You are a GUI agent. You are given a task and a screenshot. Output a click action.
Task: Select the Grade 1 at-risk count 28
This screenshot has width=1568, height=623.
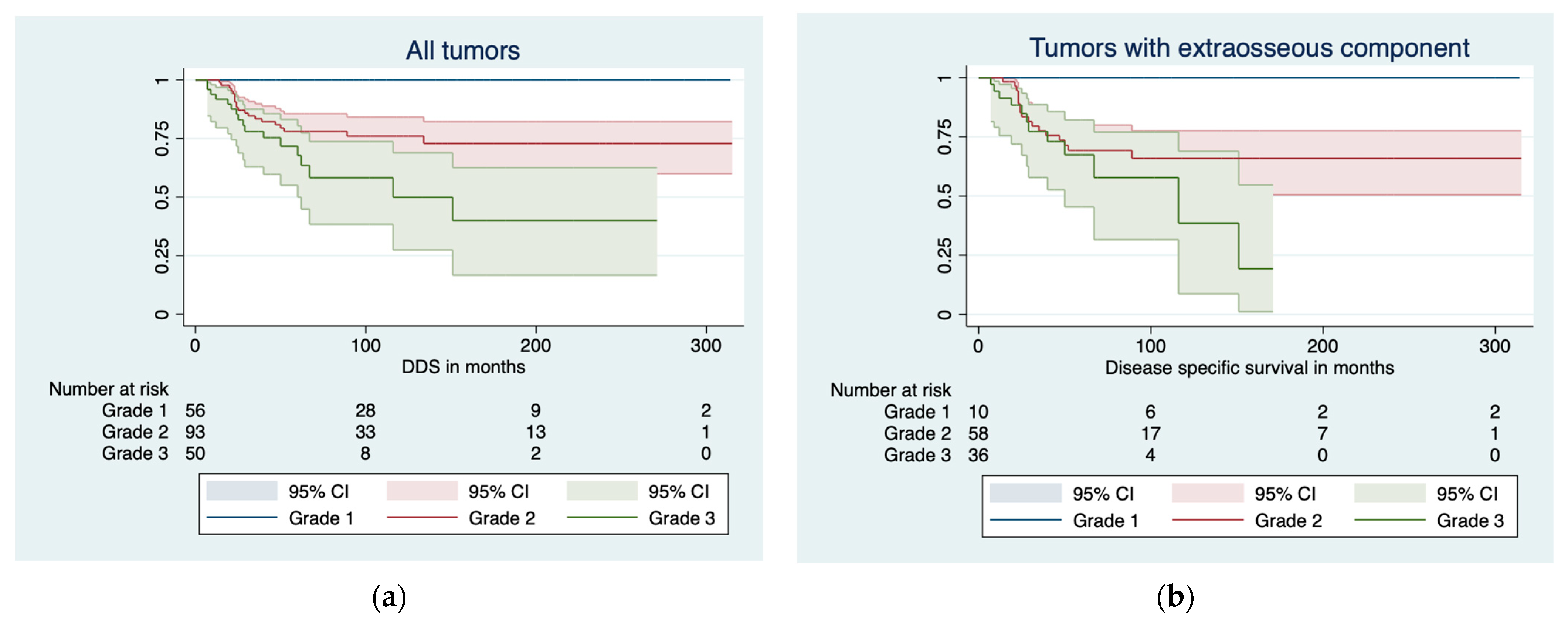(365, 410)
